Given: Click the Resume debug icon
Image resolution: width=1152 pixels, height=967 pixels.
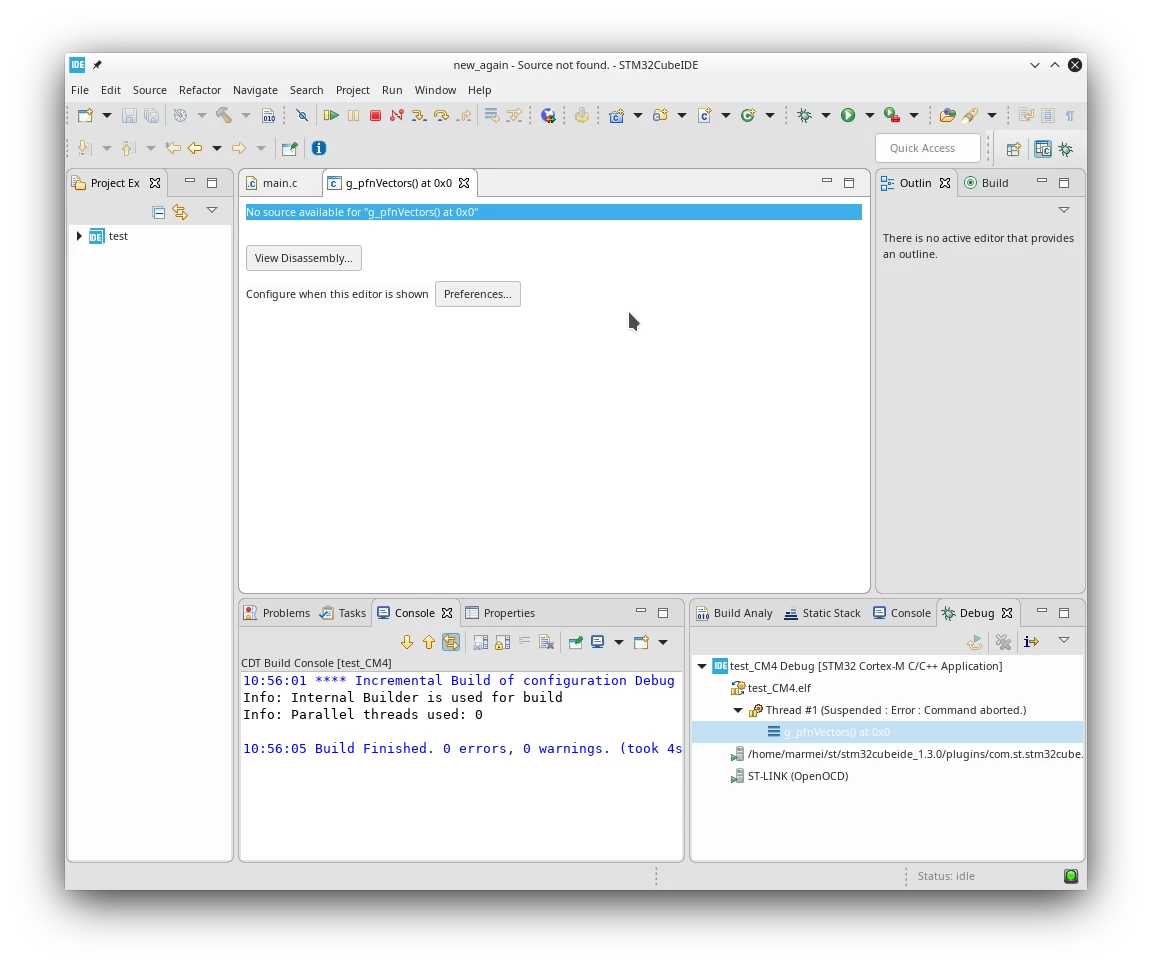Looking at the screenshot, I should 331,115.
